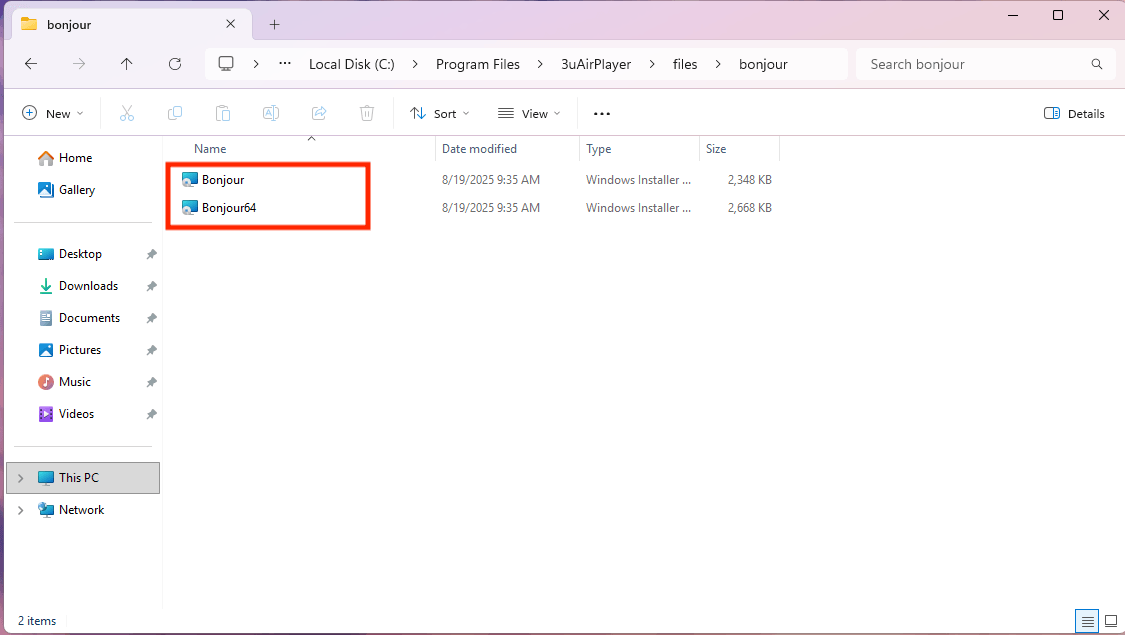Open the View layout dropdown
Image resolution: width=1125 pixels, height=635 pixels.
pyautogui.click(x=528, y=113)
